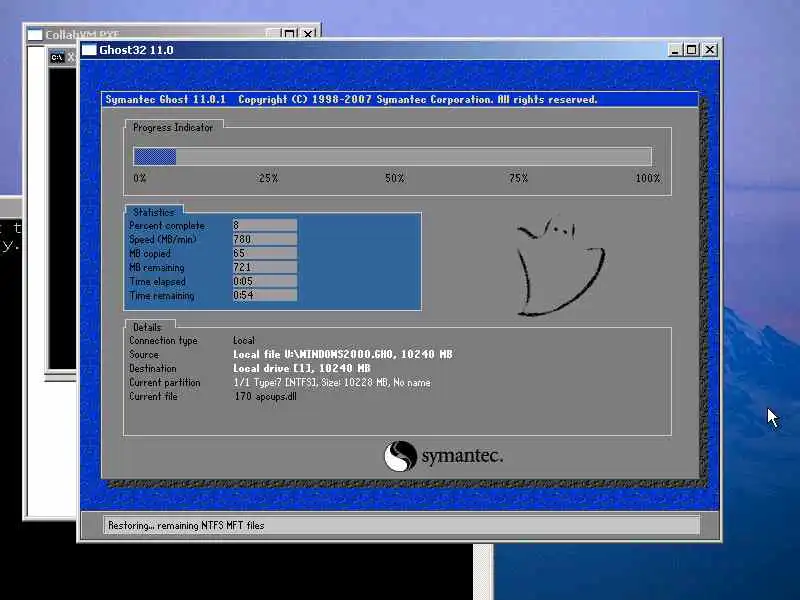Close the Ghost32 11.0 window
The height and width of the screenshot is (600, 800).
(x=710, y=49)
